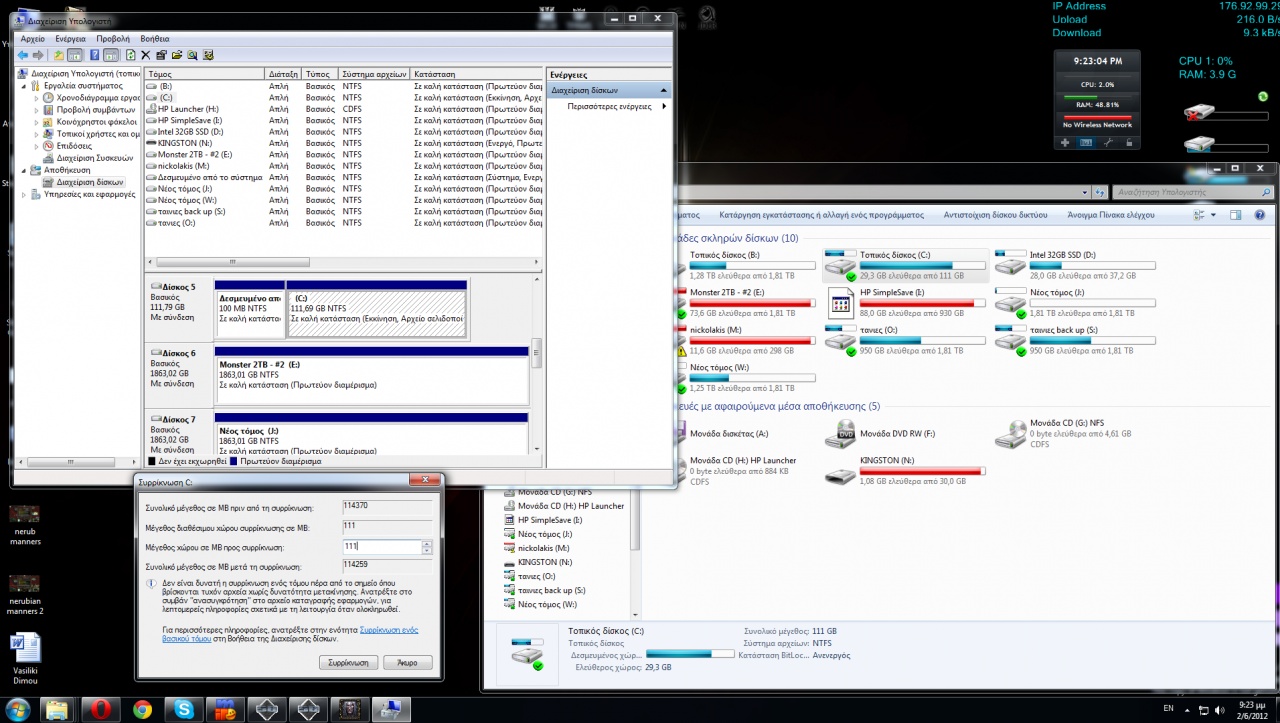Viewport: 1280px width, 723px height.
Task: Click Άνοιγμα Πίνακα ελέγχου in Explorer toolbar
Action: (x=1110, y=215)
